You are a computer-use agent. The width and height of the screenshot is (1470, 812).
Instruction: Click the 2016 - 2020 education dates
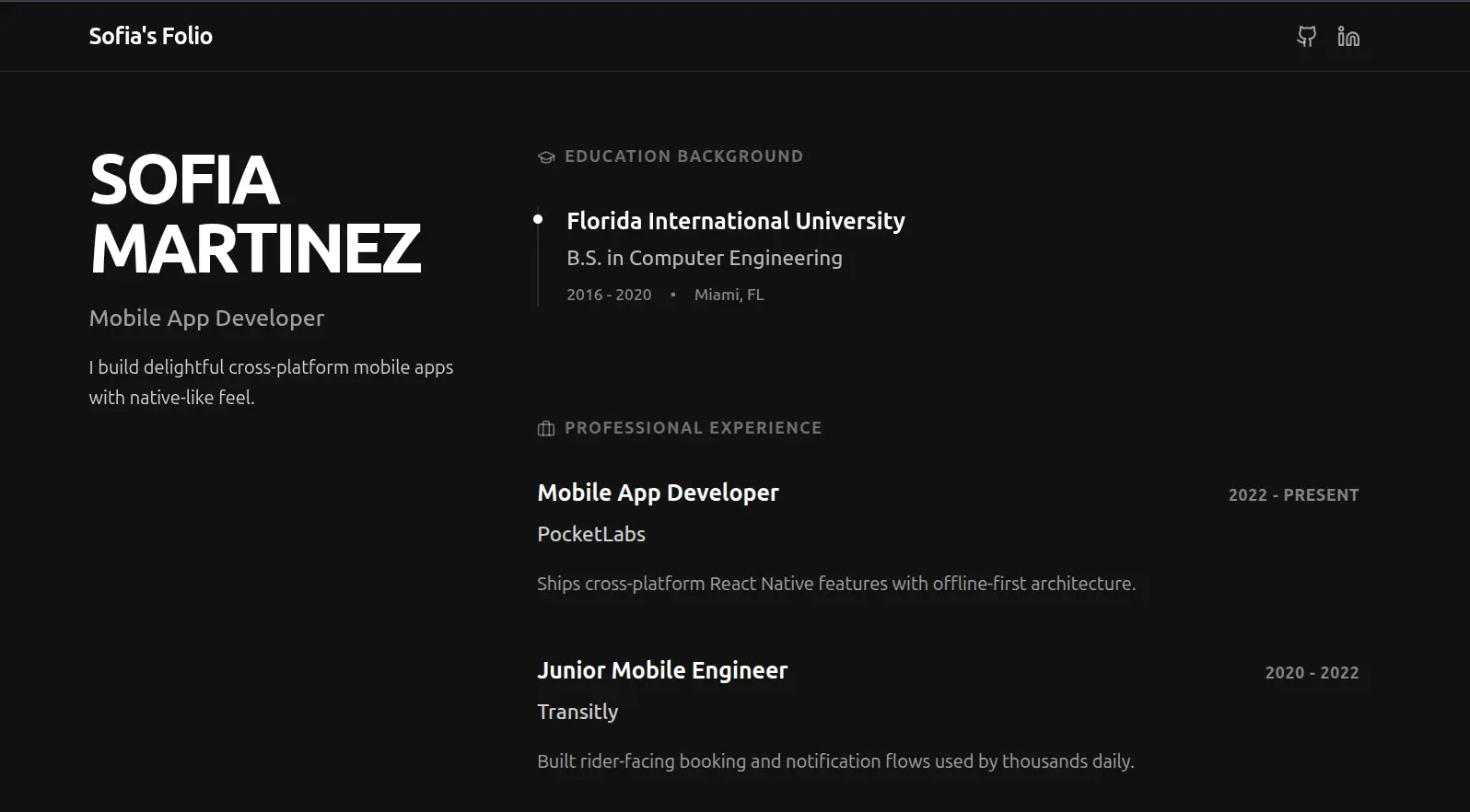click(609, 295)
